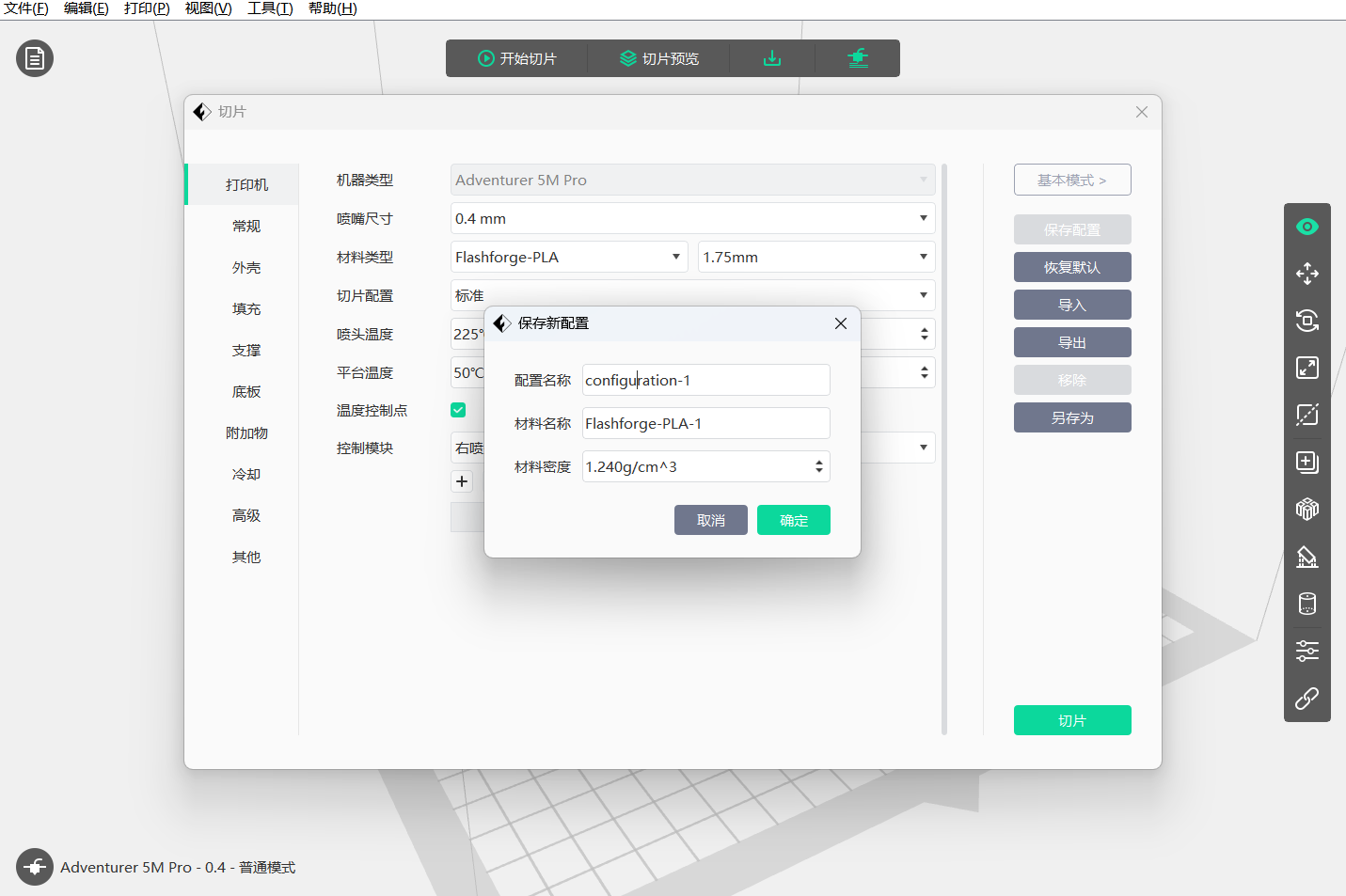Open the 1.75mm filament diameter dropdown
This screenshot has width=1346, height=896.
[816, 257]
